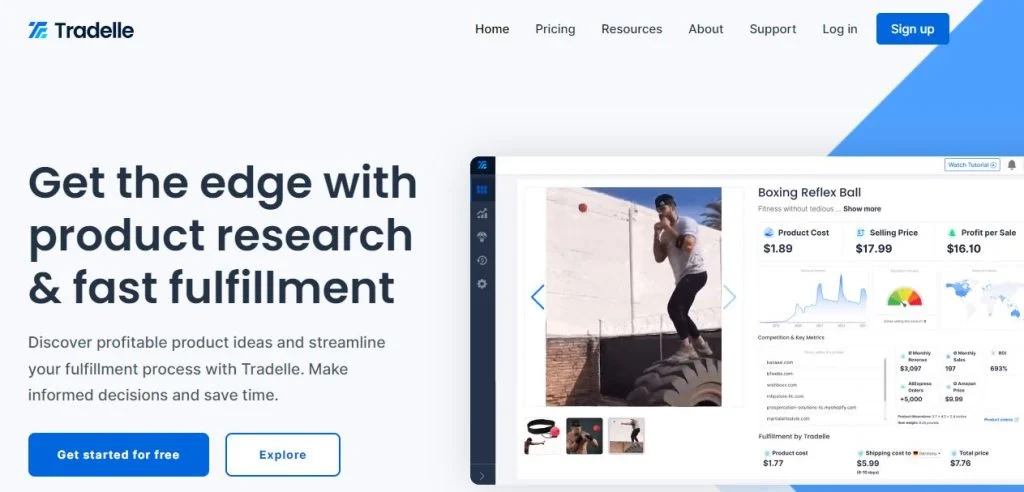Image resolution: width=1024 pixels, height=492 pixels.
Task: Open the Resources menu item
Action: (631, 29)
